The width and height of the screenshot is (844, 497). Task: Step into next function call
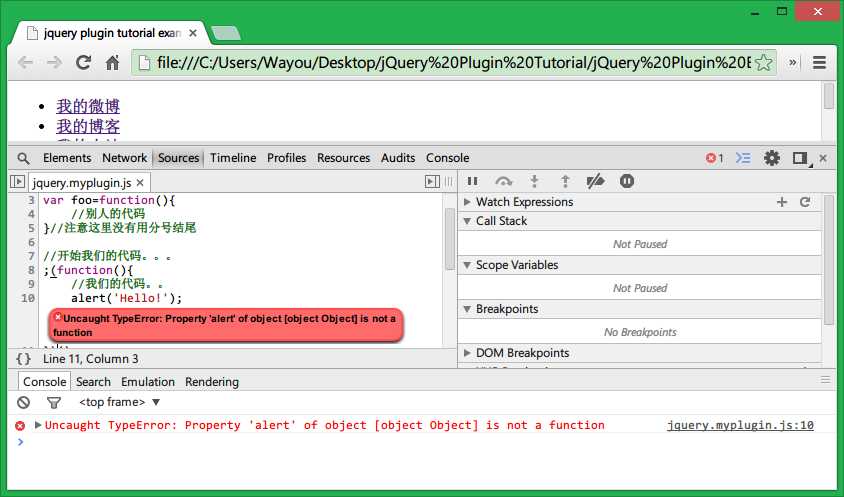(x=534, y=181)
